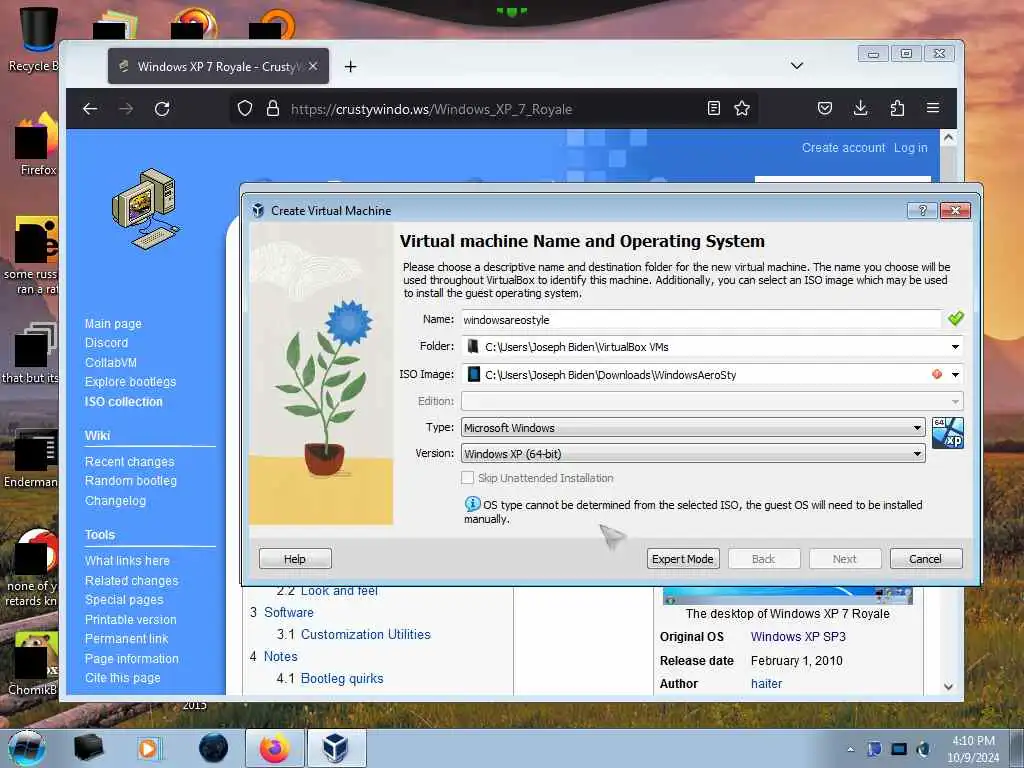Open a new Firefox tab
Screen dimensions: 1024x768
pos(351,67)
